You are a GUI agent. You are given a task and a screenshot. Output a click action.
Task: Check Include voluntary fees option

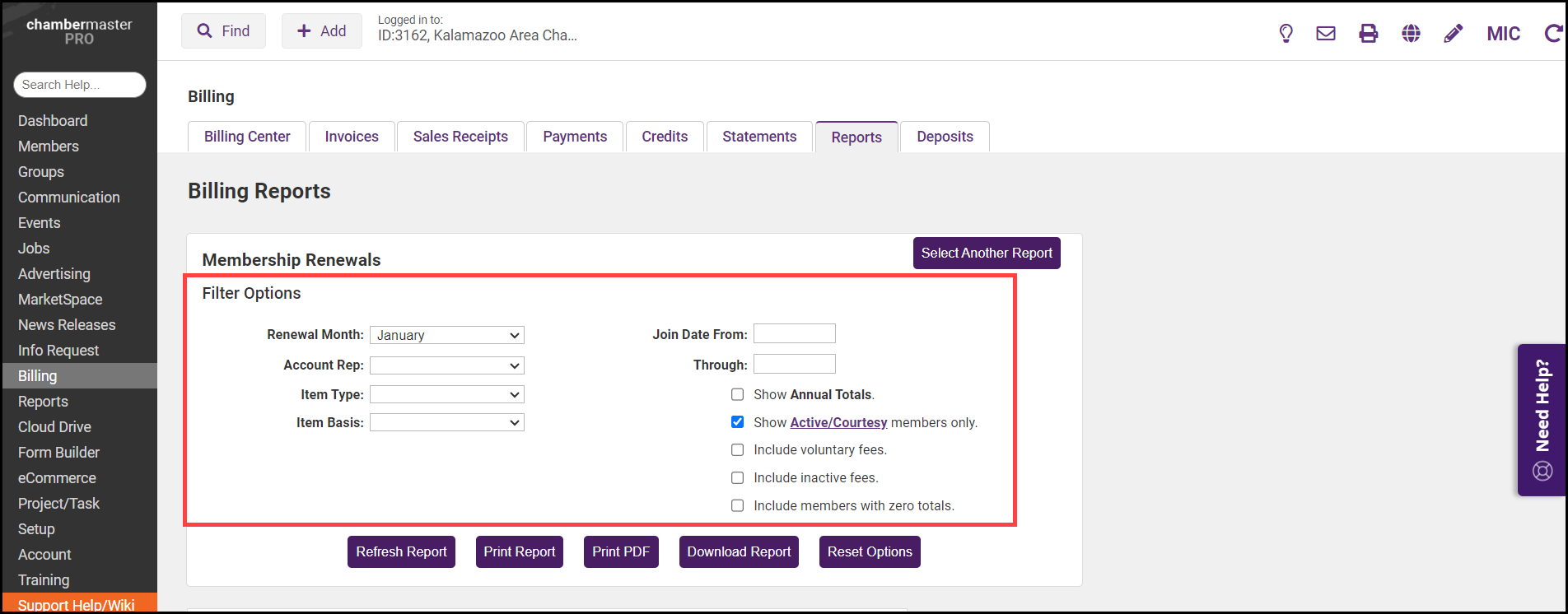click(737, 450)
